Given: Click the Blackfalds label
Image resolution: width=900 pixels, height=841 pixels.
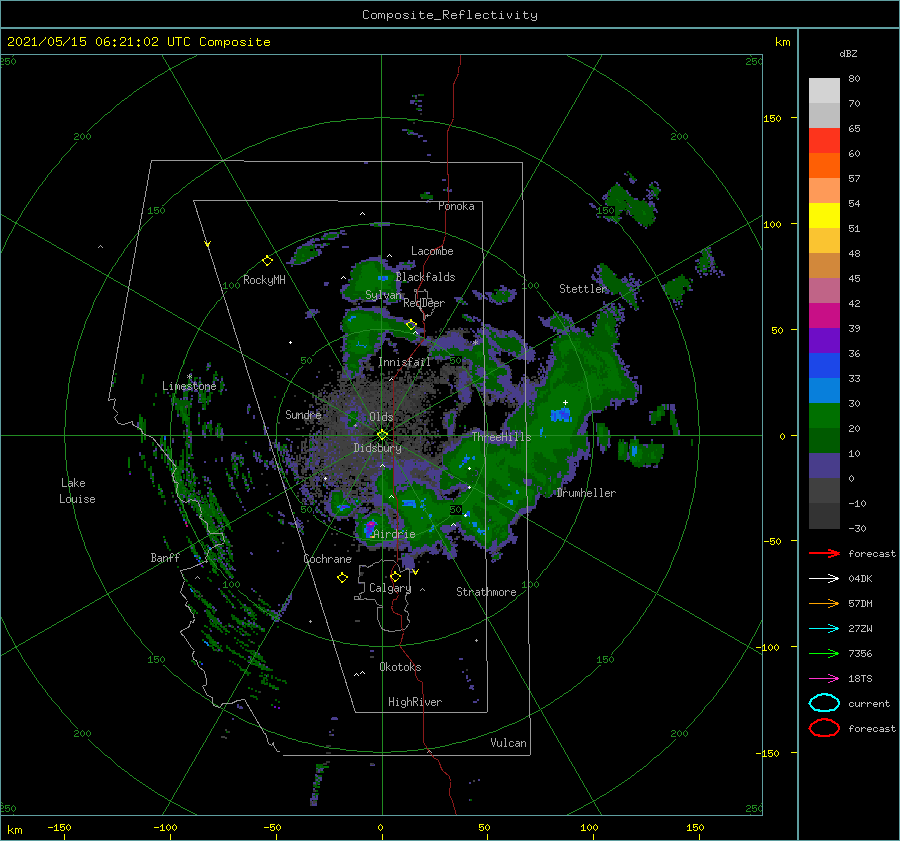Looking at the screenshot, I should coord(425,277).
